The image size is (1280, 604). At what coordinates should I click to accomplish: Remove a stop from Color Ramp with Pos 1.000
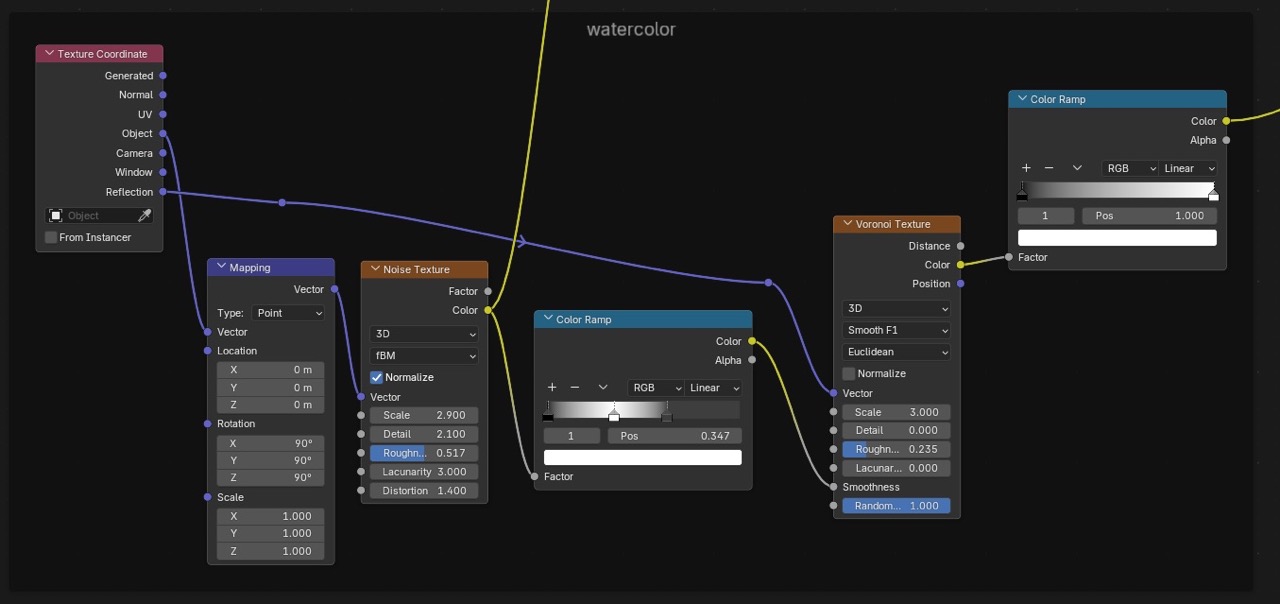click(1049, 168)
